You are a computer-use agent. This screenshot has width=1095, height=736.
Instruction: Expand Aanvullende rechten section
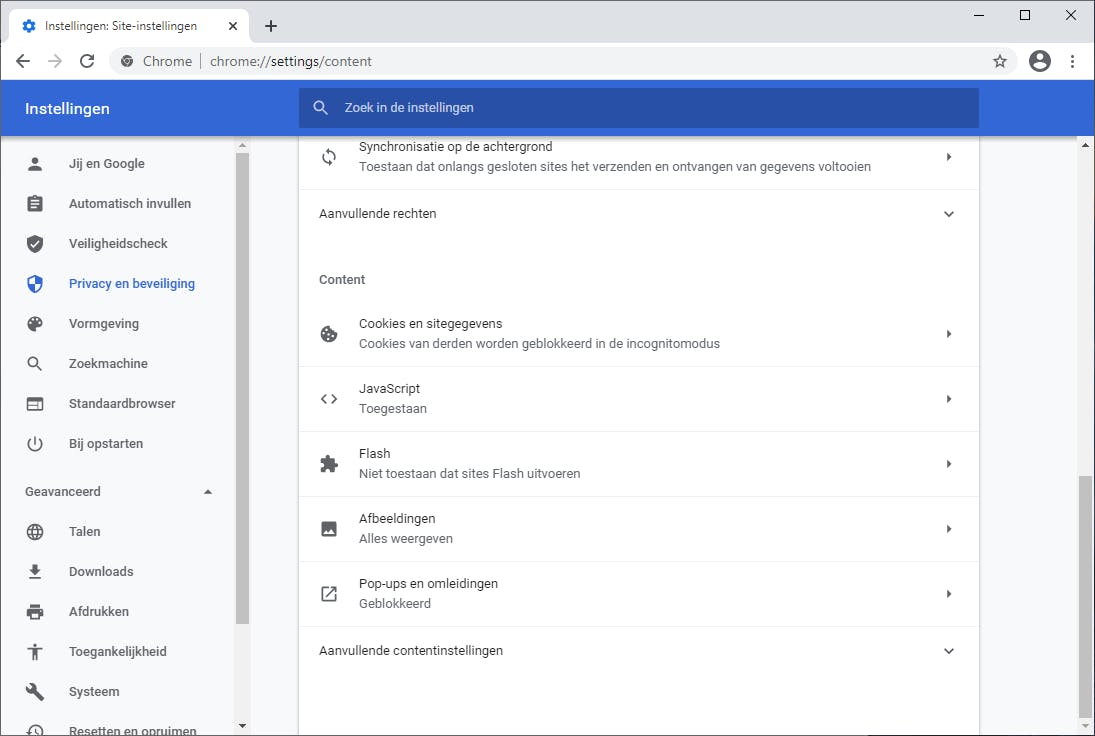(949, 214)
